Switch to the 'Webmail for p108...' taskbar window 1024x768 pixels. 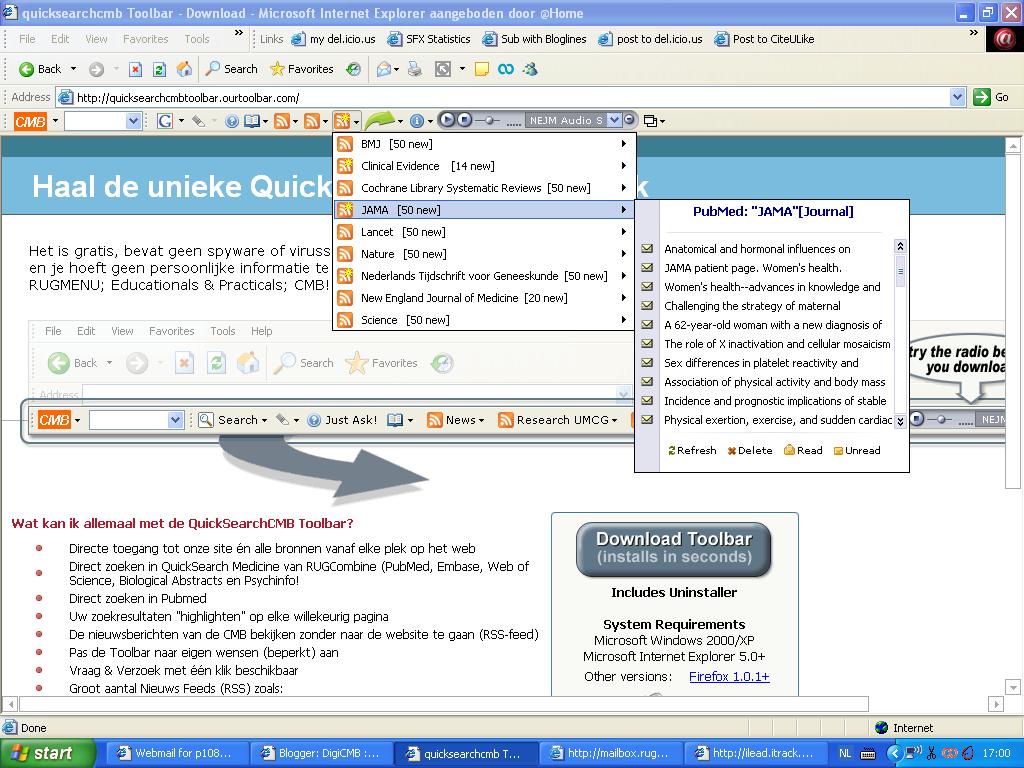click(x=176, y=753)
